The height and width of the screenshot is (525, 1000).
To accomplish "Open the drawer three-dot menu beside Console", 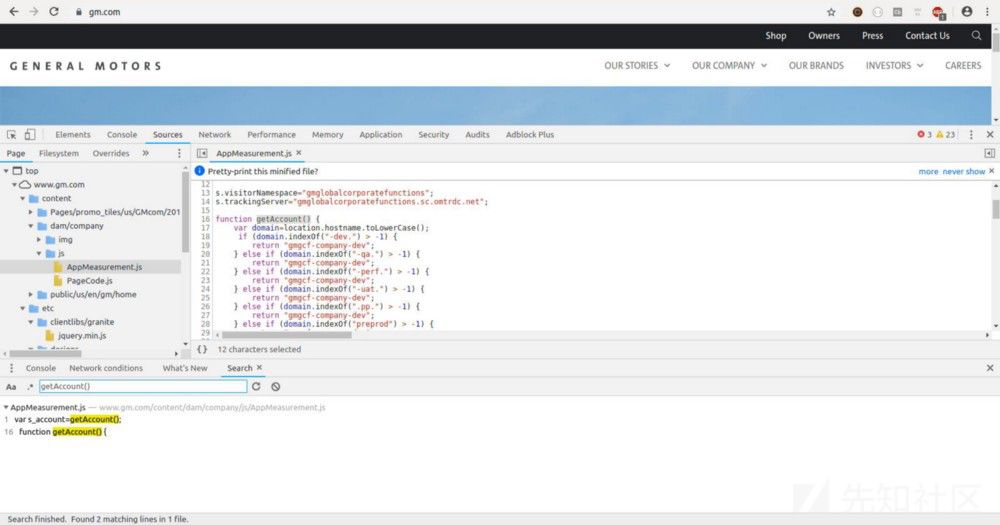I will 11,368.
